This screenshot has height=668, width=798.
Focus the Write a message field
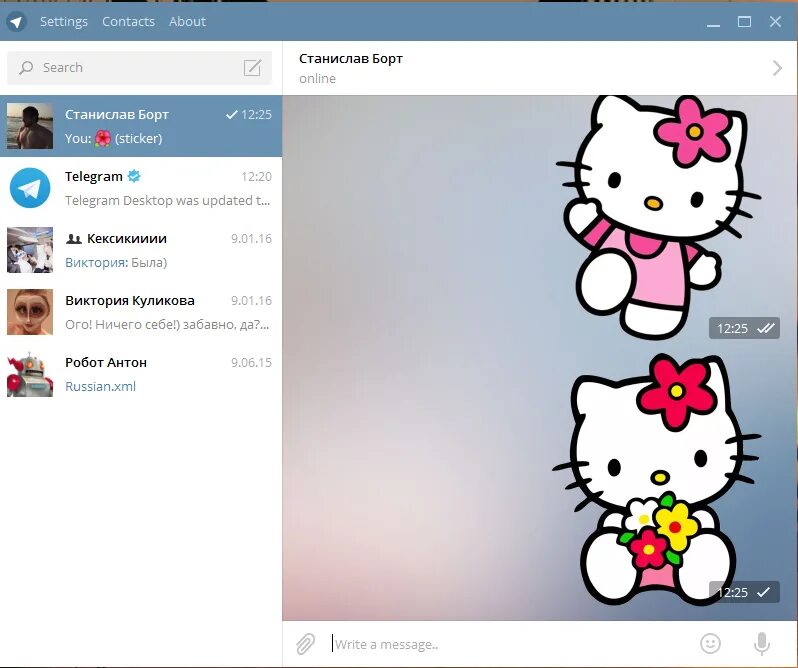pyautogui.click(x=509, y=644)
